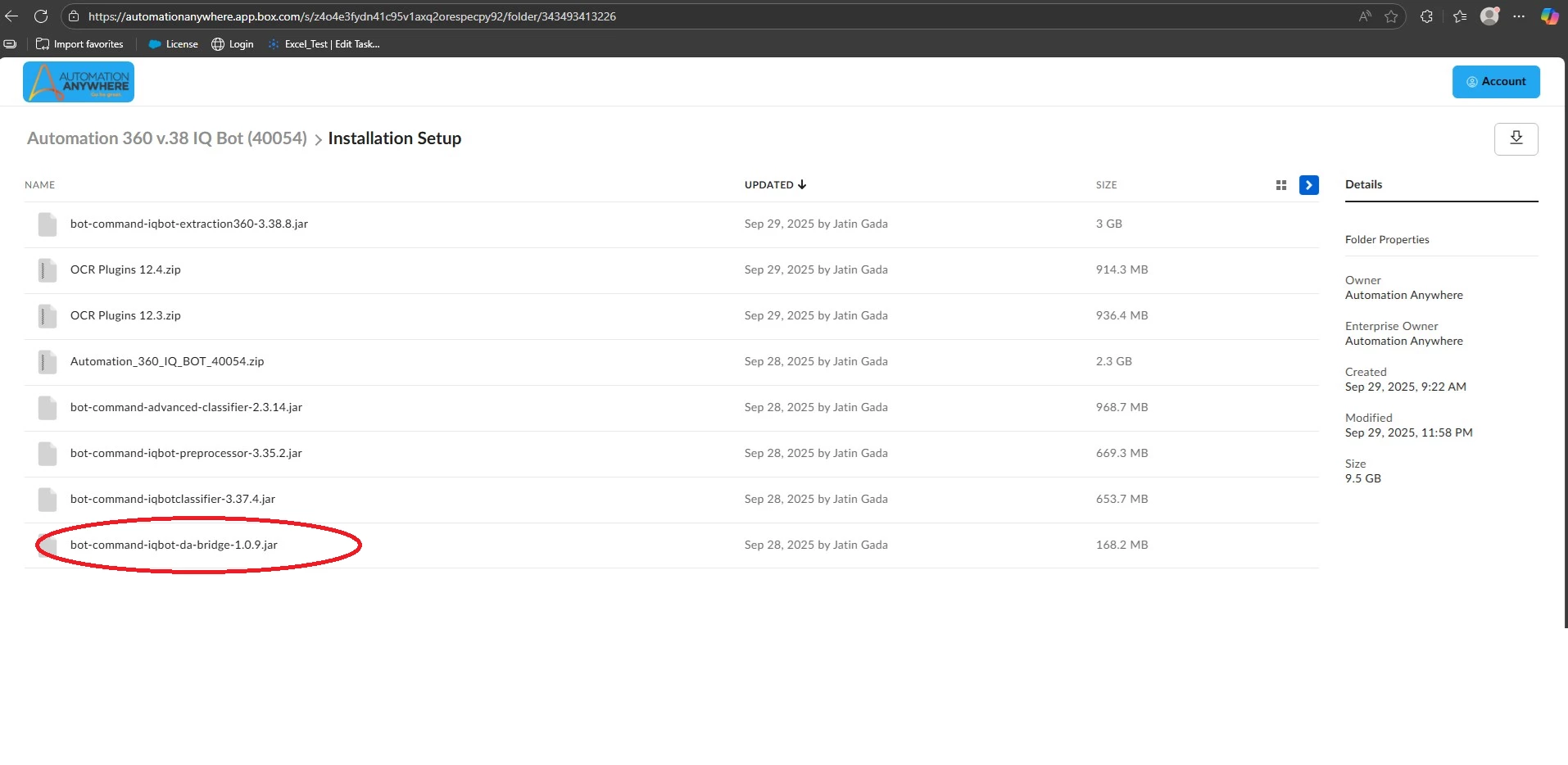This screenshot has height=765, width=1568.
Task: Click the browser address bar URL
Action: tap(352, 16)
